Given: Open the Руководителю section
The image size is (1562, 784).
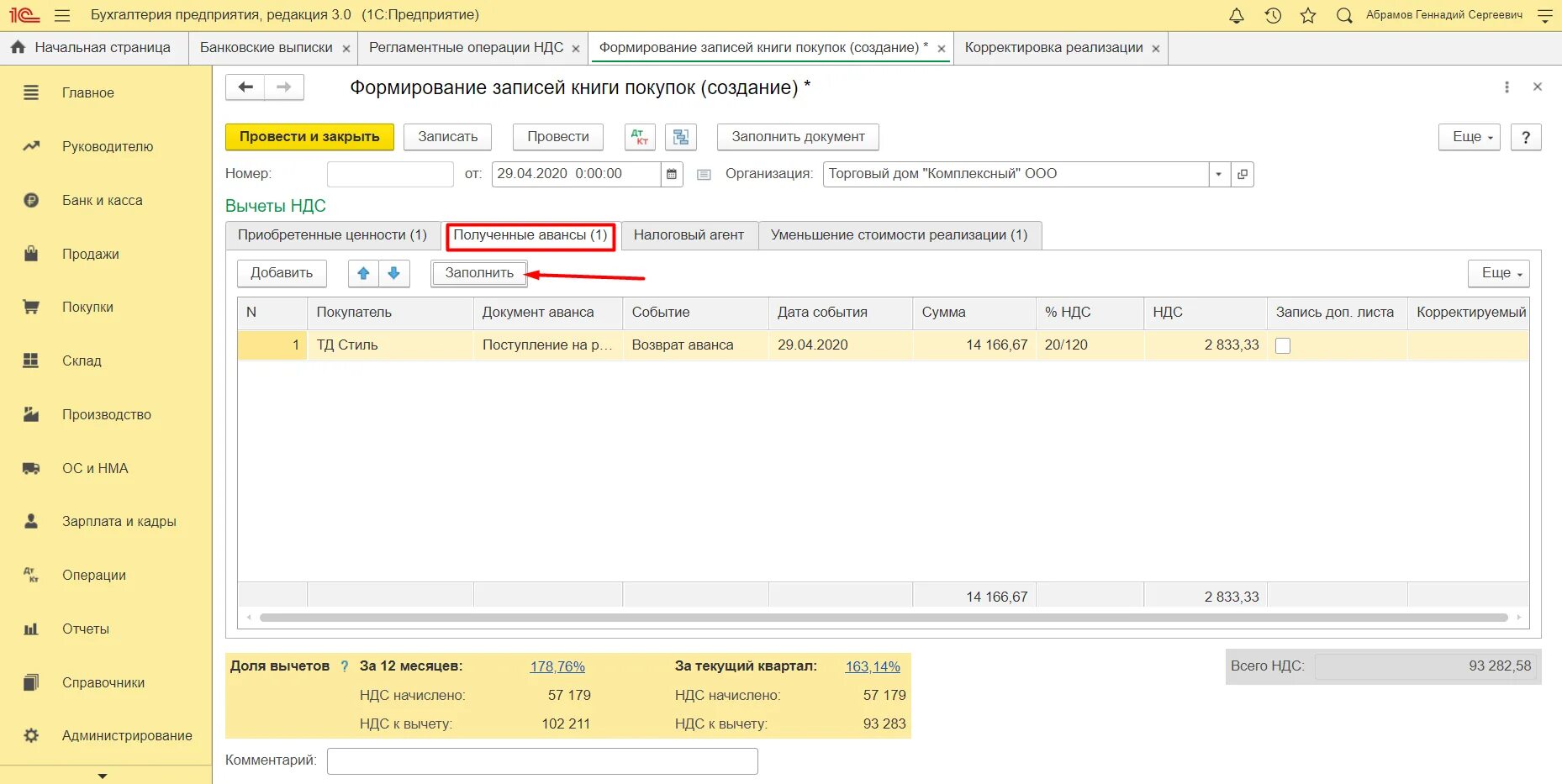Looking at the screenshot, I should pyautogui.click(x=108, y=146).
